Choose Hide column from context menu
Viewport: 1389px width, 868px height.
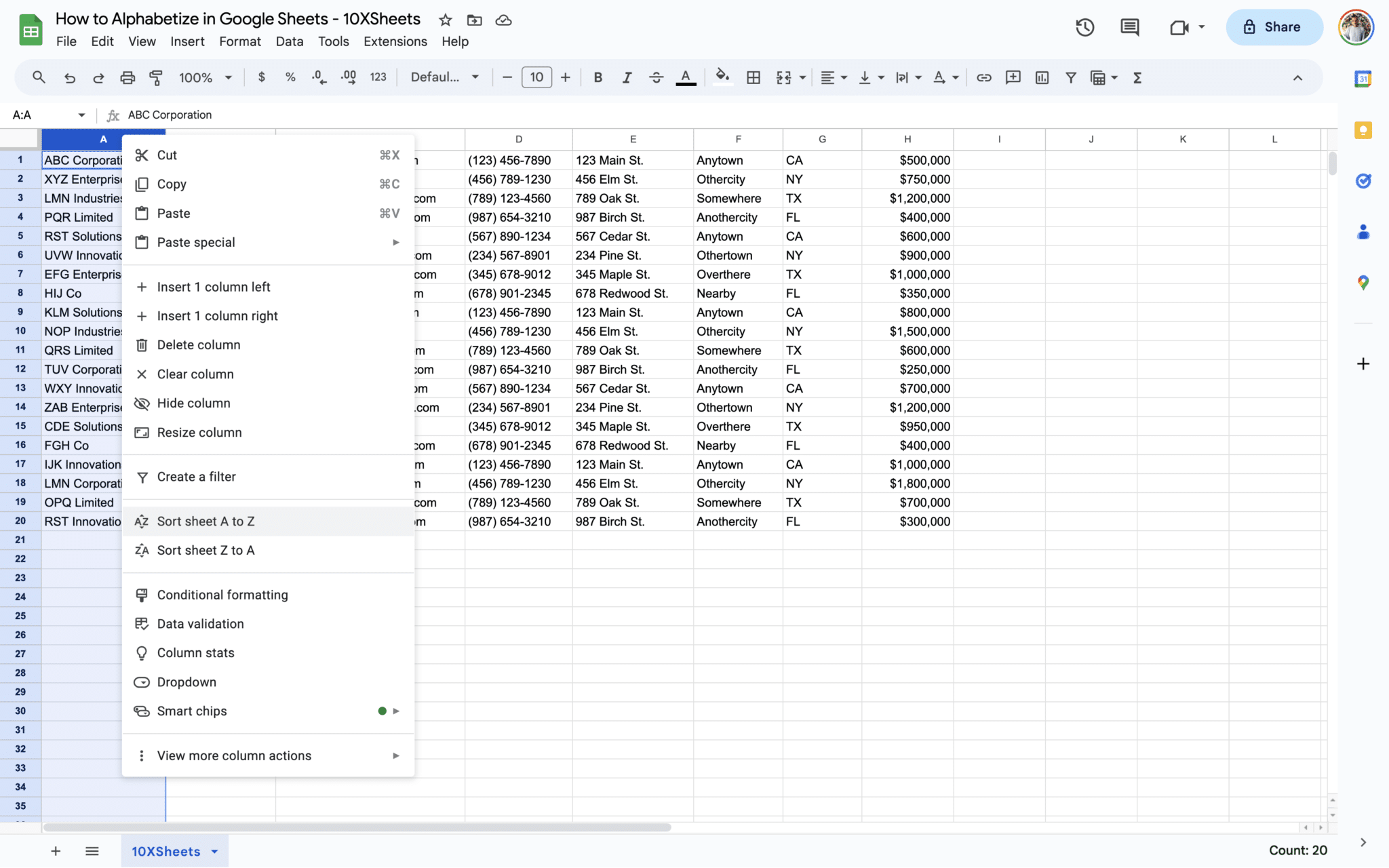click(194, 403)
